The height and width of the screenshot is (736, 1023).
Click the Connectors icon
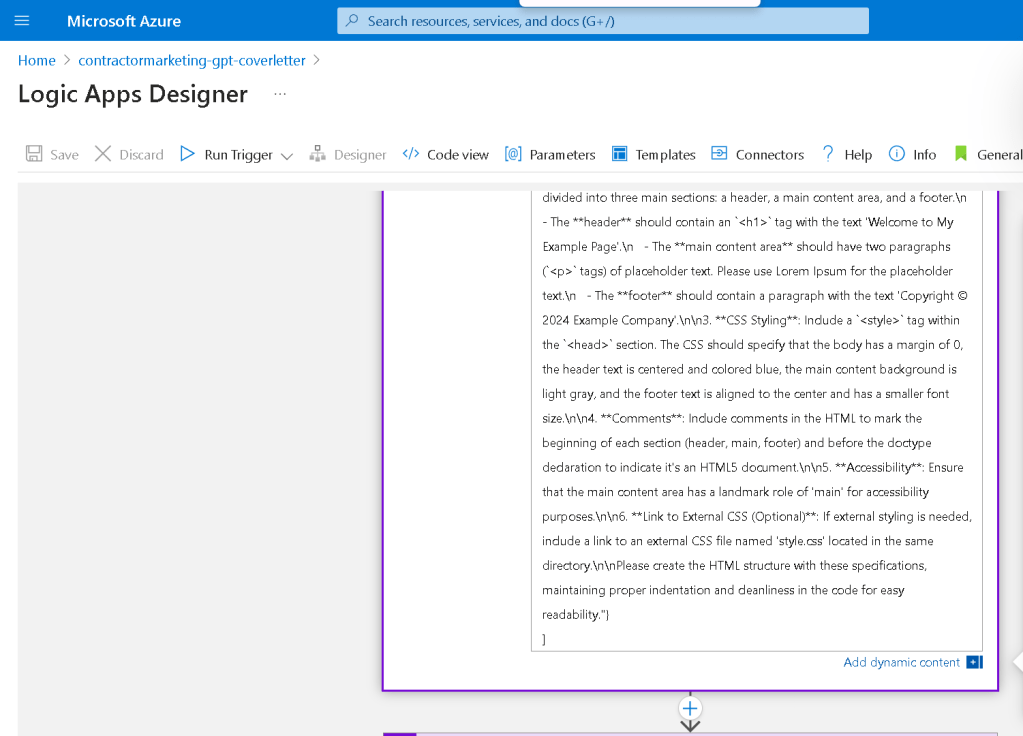tap(719, 153)
